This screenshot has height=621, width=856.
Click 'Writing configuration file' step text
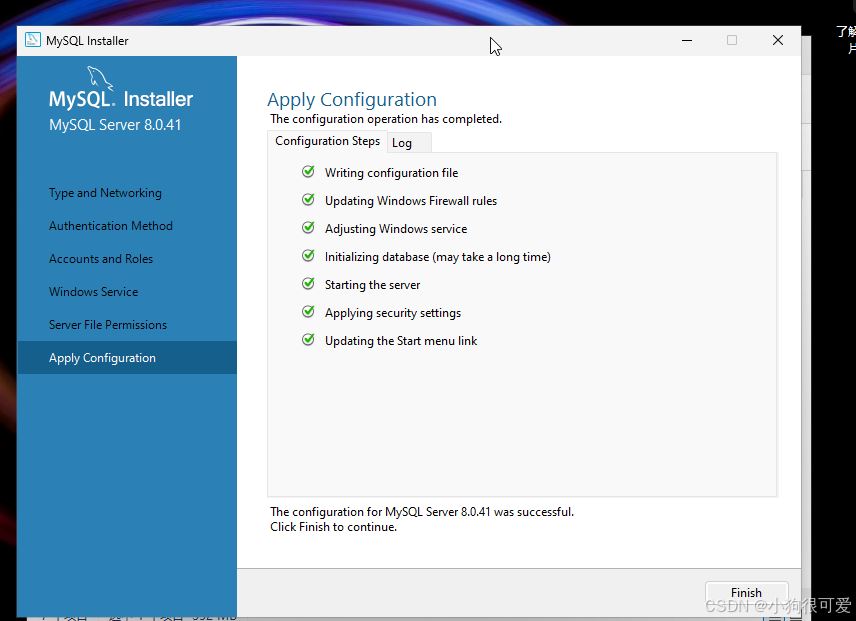tap(391, 173)
